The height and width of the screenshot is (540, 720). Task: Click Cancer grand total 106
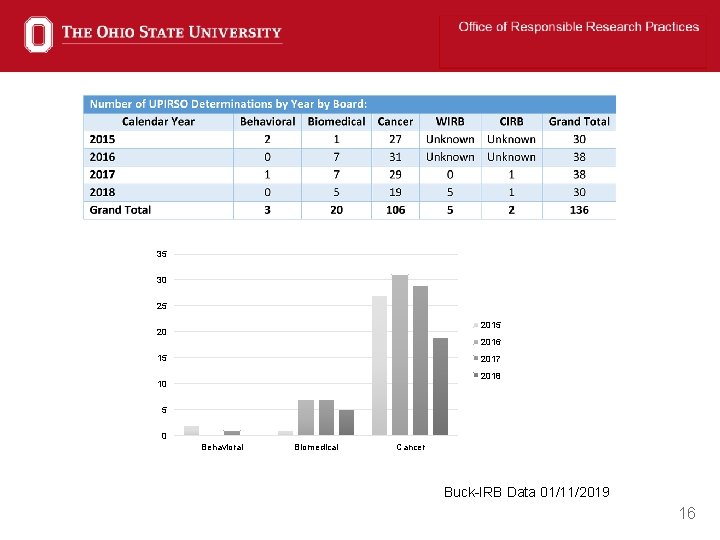(395, 210)
